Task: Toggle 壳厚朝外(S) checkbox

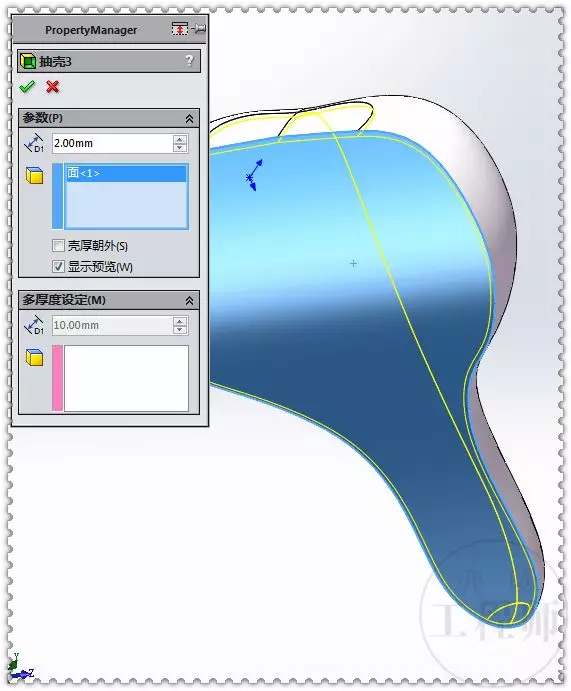Action: [x=58, y=245]
